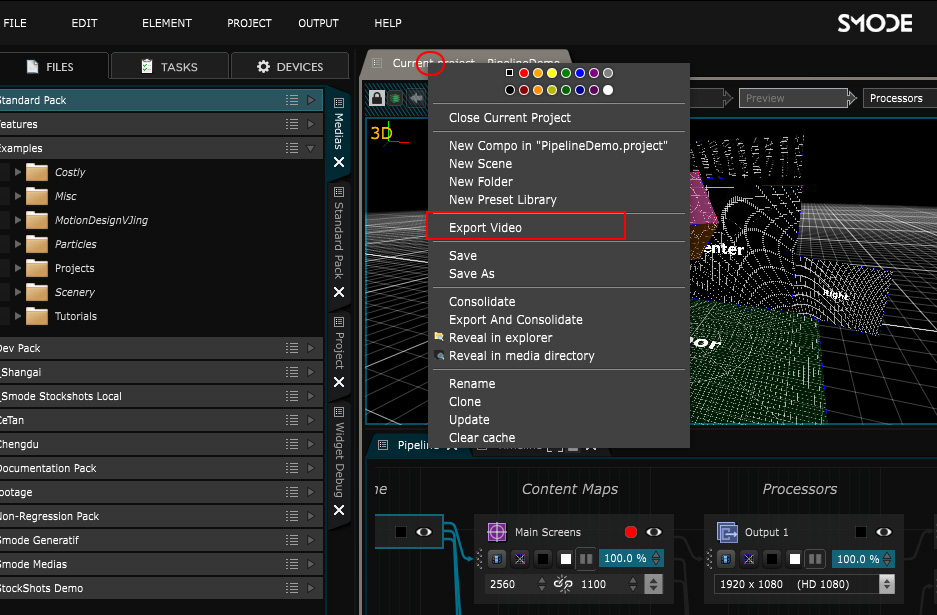Close the Widget Debug side tab
Image resolution: width=937 pixels, height=615 pixels.
point(339,510)
